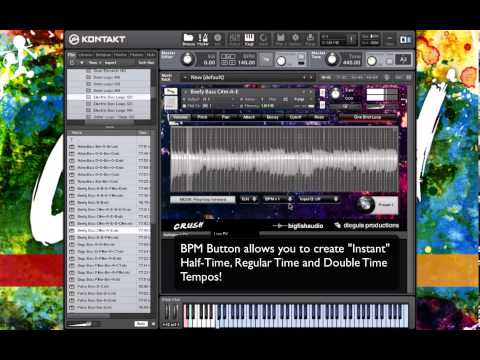Click the Master Tune knob
Viewport: 480px width, 360px height.
332,60
